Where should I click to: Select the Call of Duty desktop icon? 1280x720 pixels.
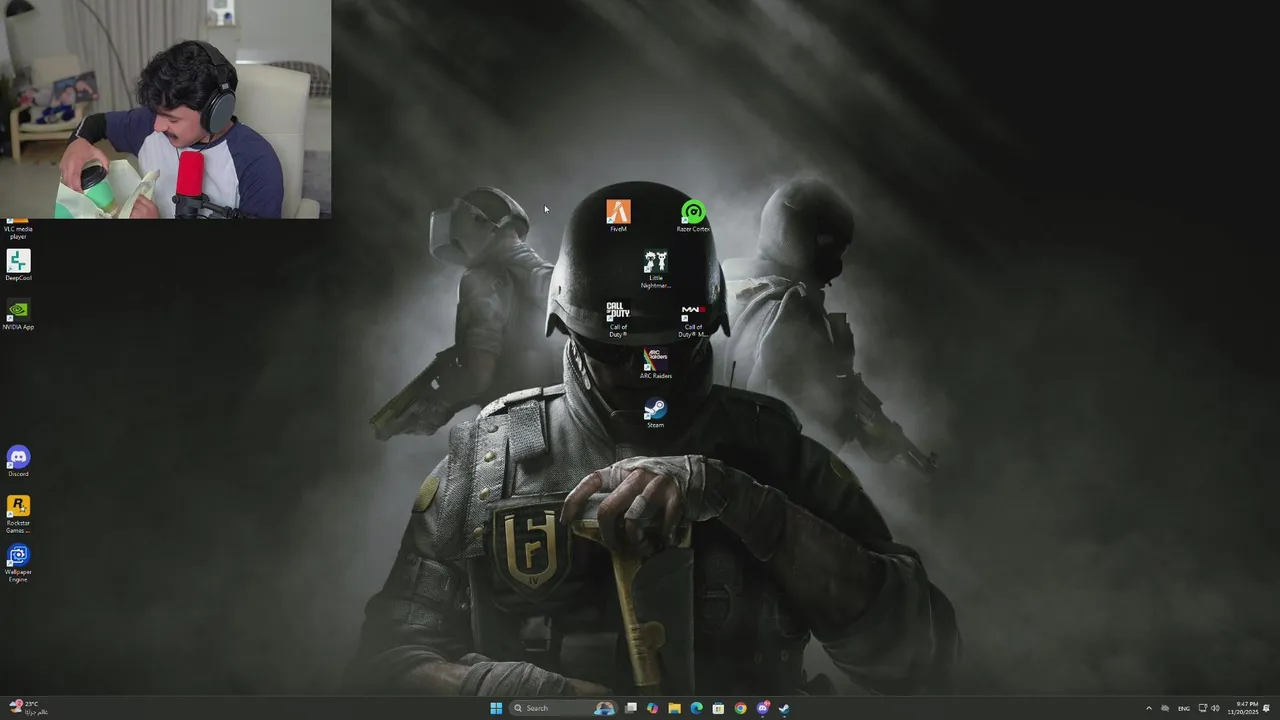point(618,318)
